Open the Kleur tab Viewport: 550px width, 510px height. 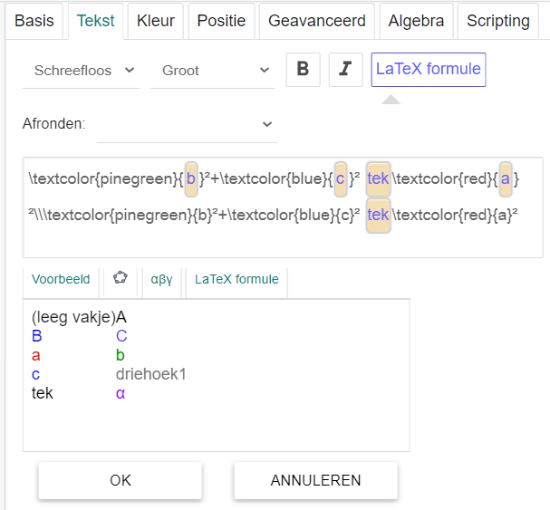(156, 21)
